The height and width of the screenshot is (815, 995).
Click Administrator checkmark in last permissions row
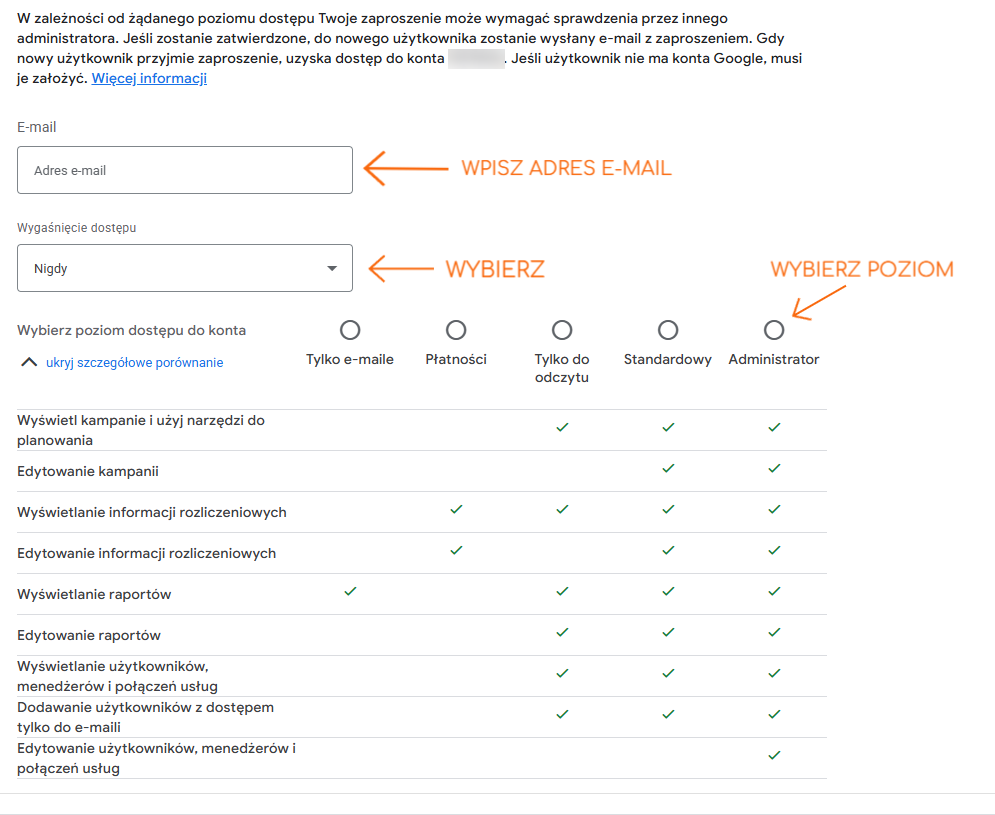point(774,755)
